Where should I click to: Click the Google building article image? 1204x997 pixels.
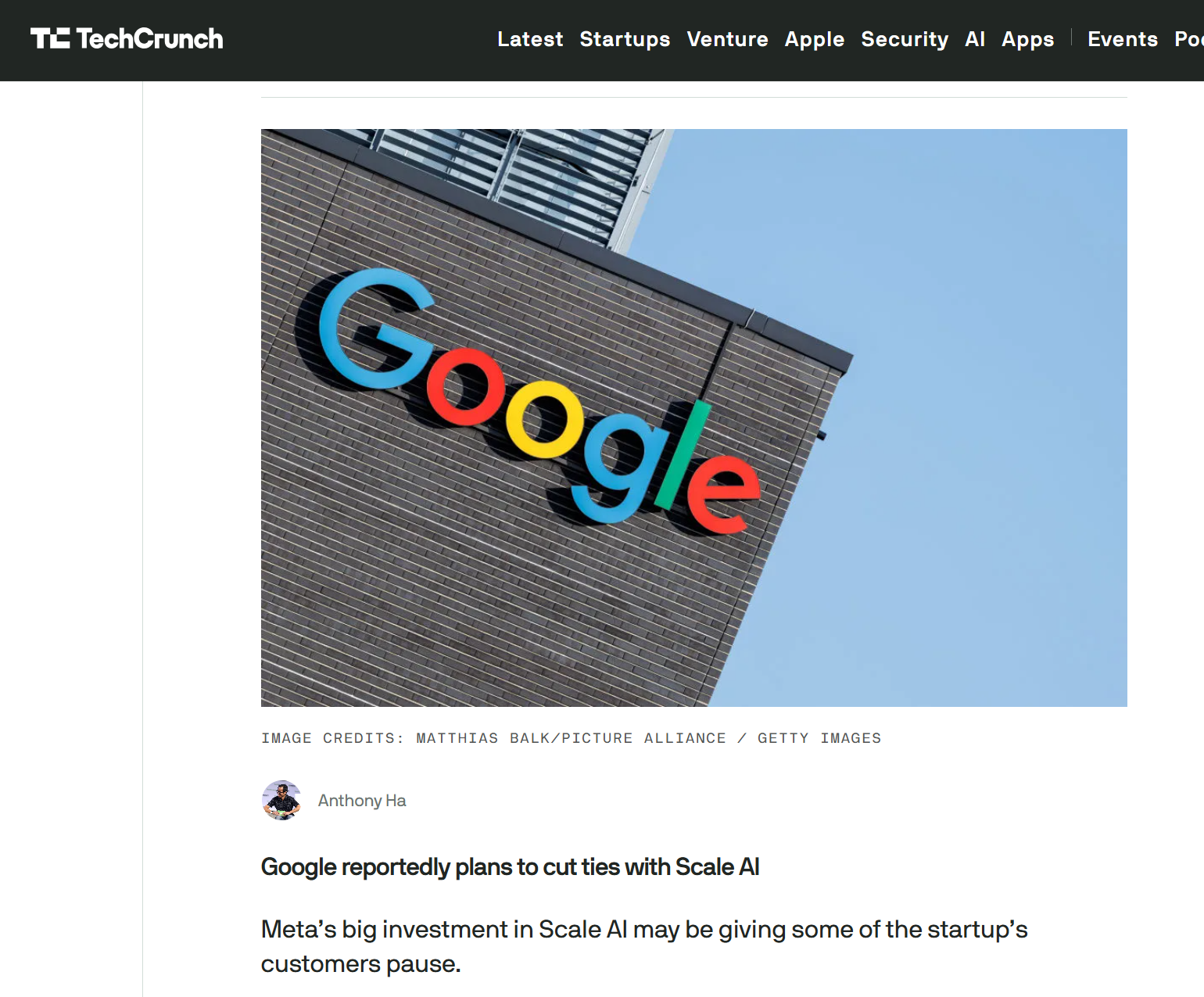(694, 418)
